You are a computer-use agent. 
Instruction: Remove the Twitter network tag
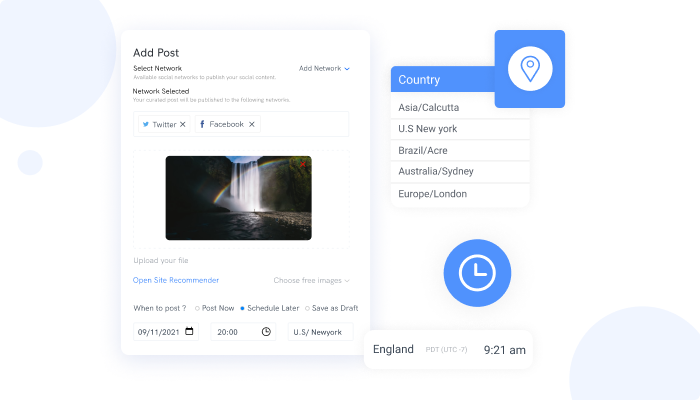(x=183, y=125)
